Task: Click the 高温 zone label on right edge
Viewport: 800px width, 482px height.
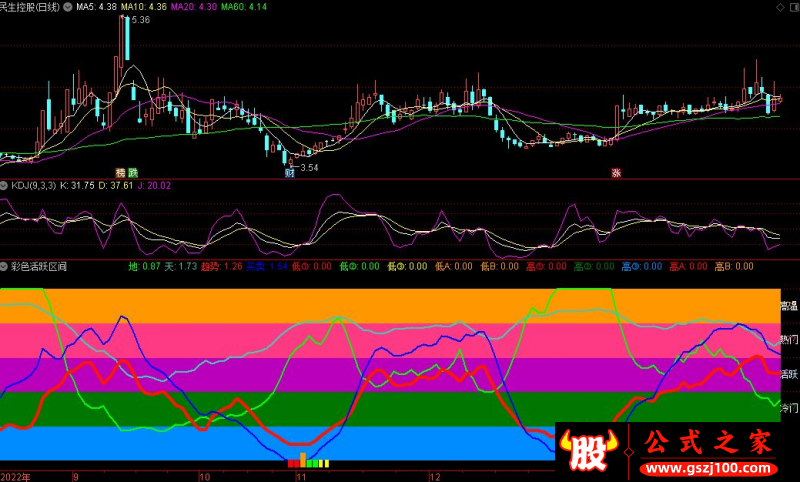Action: point(788,305)
